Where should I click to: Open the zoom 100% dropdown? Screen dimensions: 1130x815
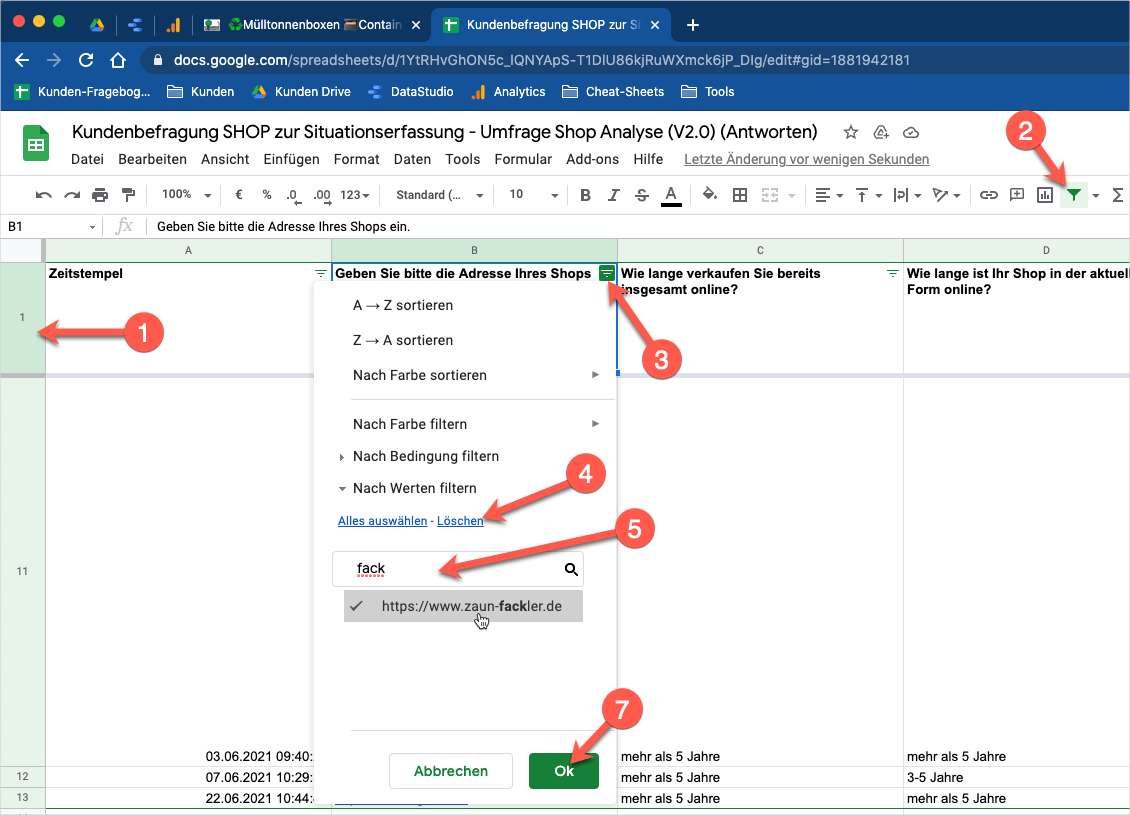click(186, 195)
